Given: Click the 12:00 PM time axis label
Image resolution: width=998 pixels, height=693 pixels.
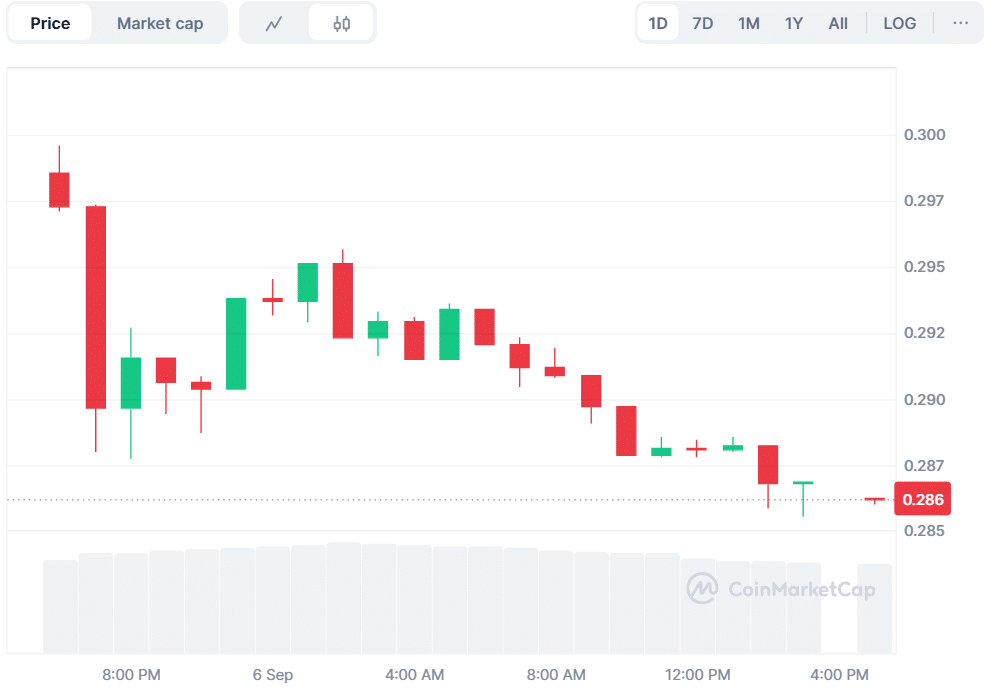Looking at the screenshot, I should coord(697,675).
